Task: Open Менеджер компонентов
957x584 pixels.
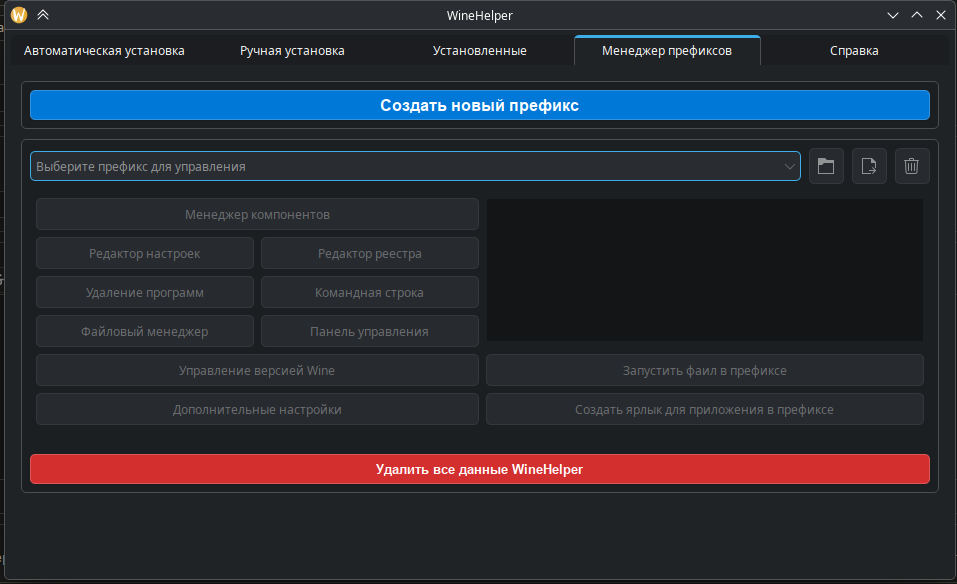Action: (257, 215)
